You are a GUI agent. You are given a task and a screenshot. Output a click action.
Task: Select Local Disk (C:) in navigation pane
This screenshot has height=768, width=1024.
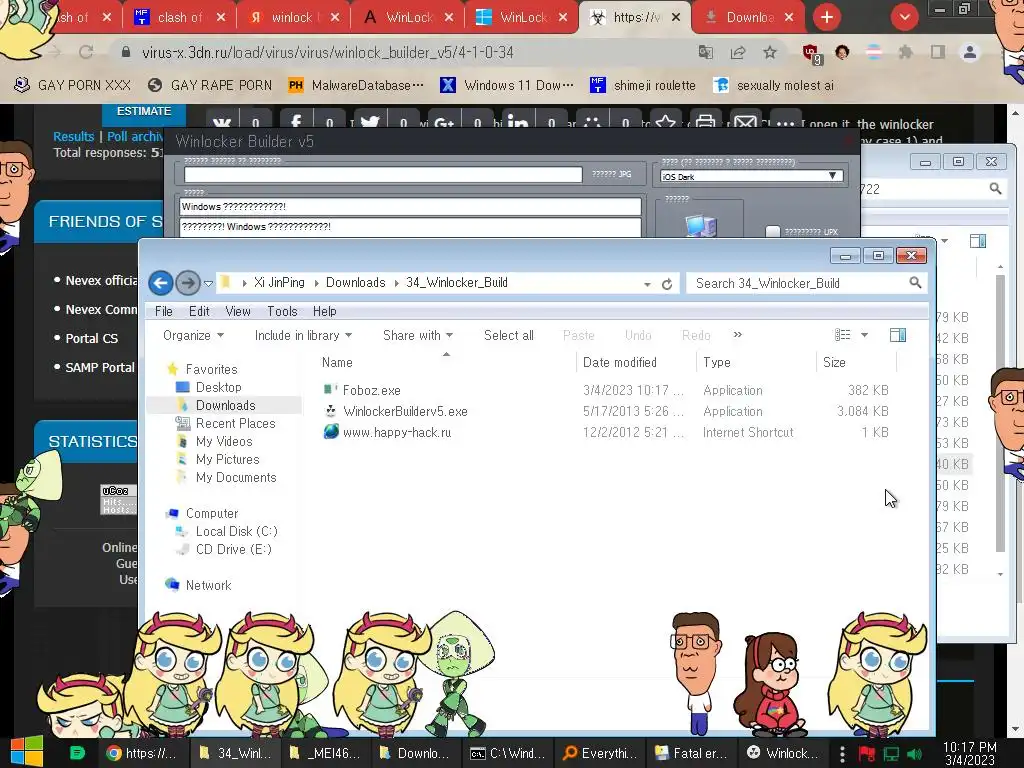pos(236,532)
